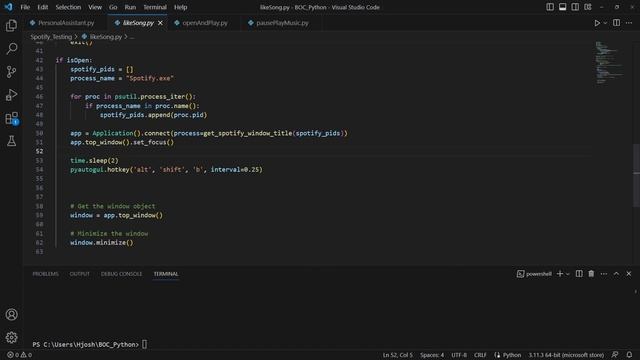Switch to pausePlayMusic.py tab
640x360 pixels.
pyautogui.click(x=282, y=23)
